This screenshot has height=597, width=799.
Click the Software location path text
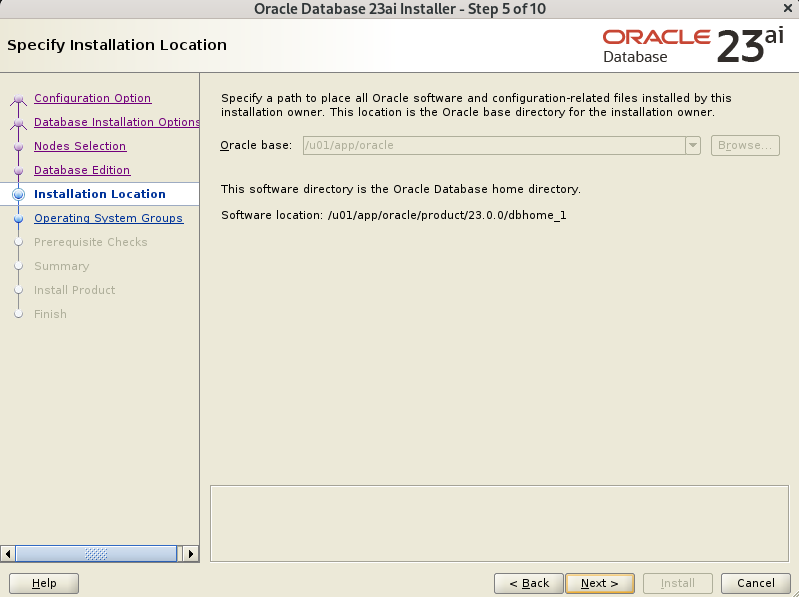[x=447, y=215]
